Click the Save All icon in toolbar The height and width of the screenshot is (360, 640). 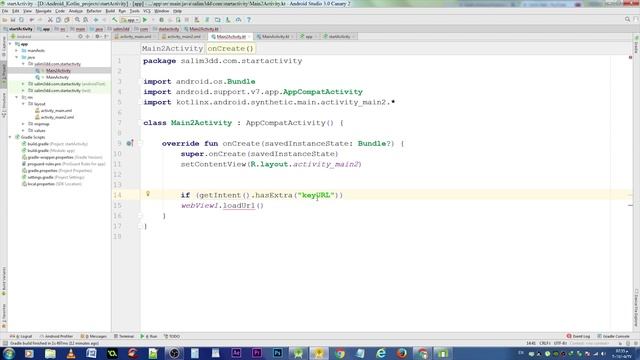click(x=13, y=20)
